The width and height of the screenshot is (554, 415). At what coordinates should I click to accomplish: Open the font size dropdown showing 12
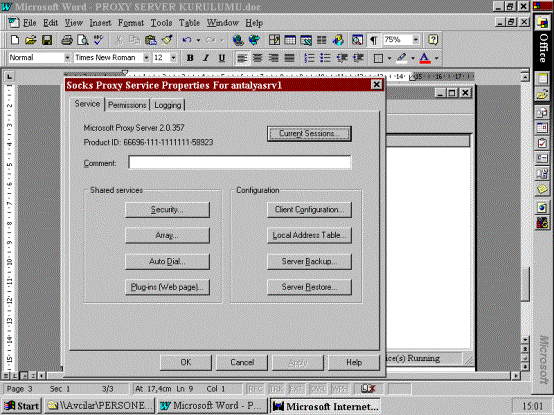[173, 58]
